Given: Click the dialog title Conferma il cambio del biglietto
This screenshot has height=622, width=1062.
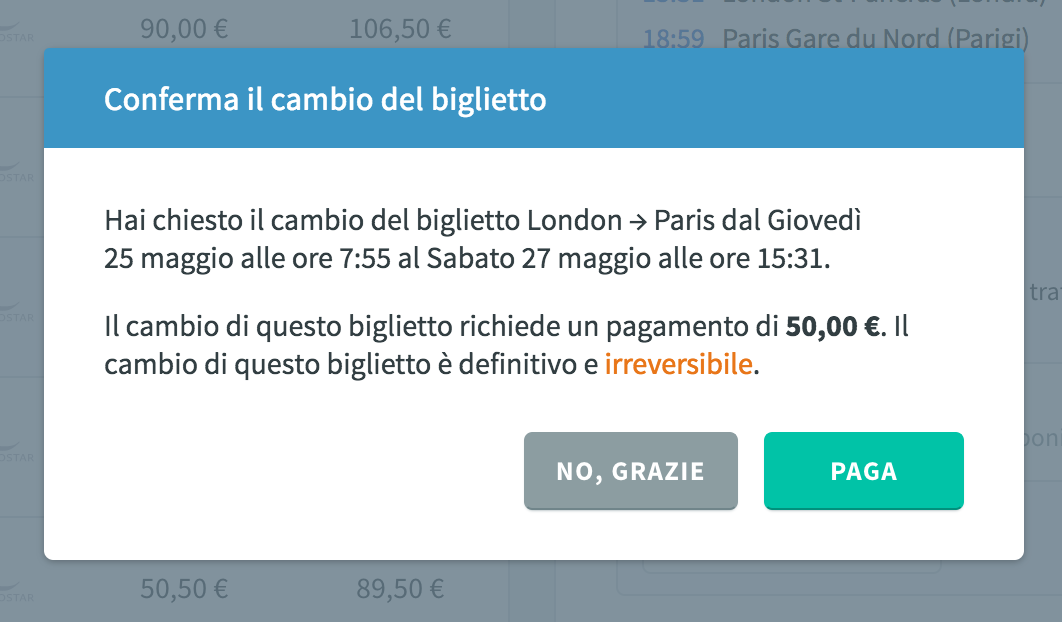Looking at the screenshot, I should pos(325,100).
